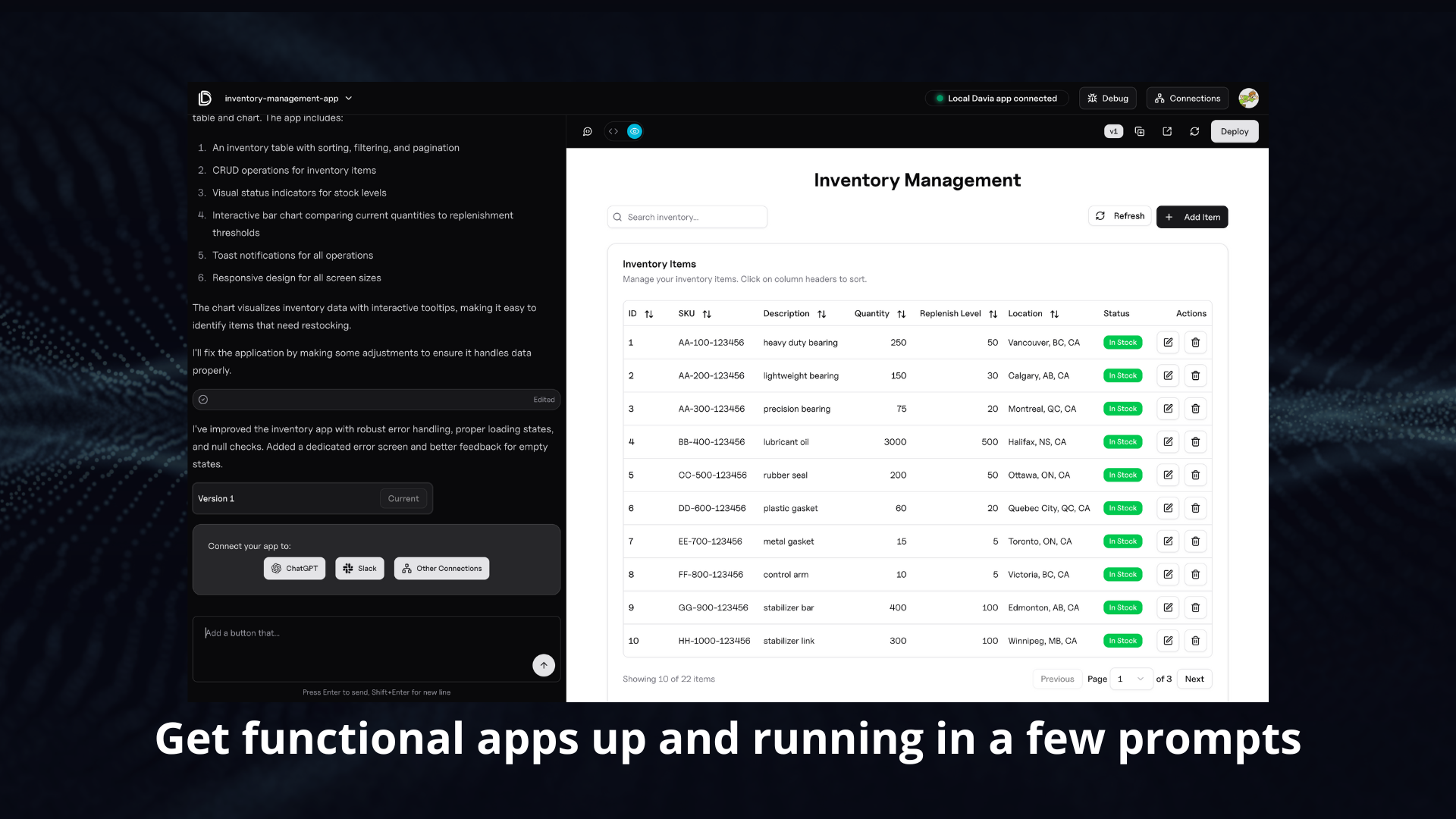Focus the Search inventory field
The width and height of the screenshot is (1456, 819).
pyautogui.click(x=687, y=217)
